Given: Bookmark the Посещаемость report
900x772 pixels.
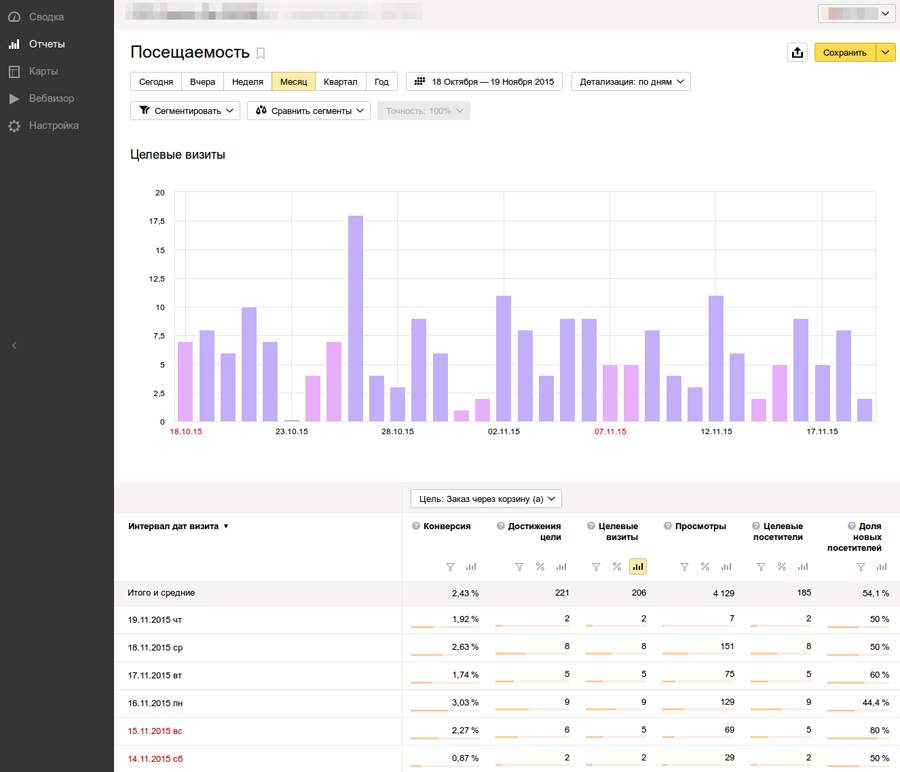Looking at the screenshot, I should 261,53.
